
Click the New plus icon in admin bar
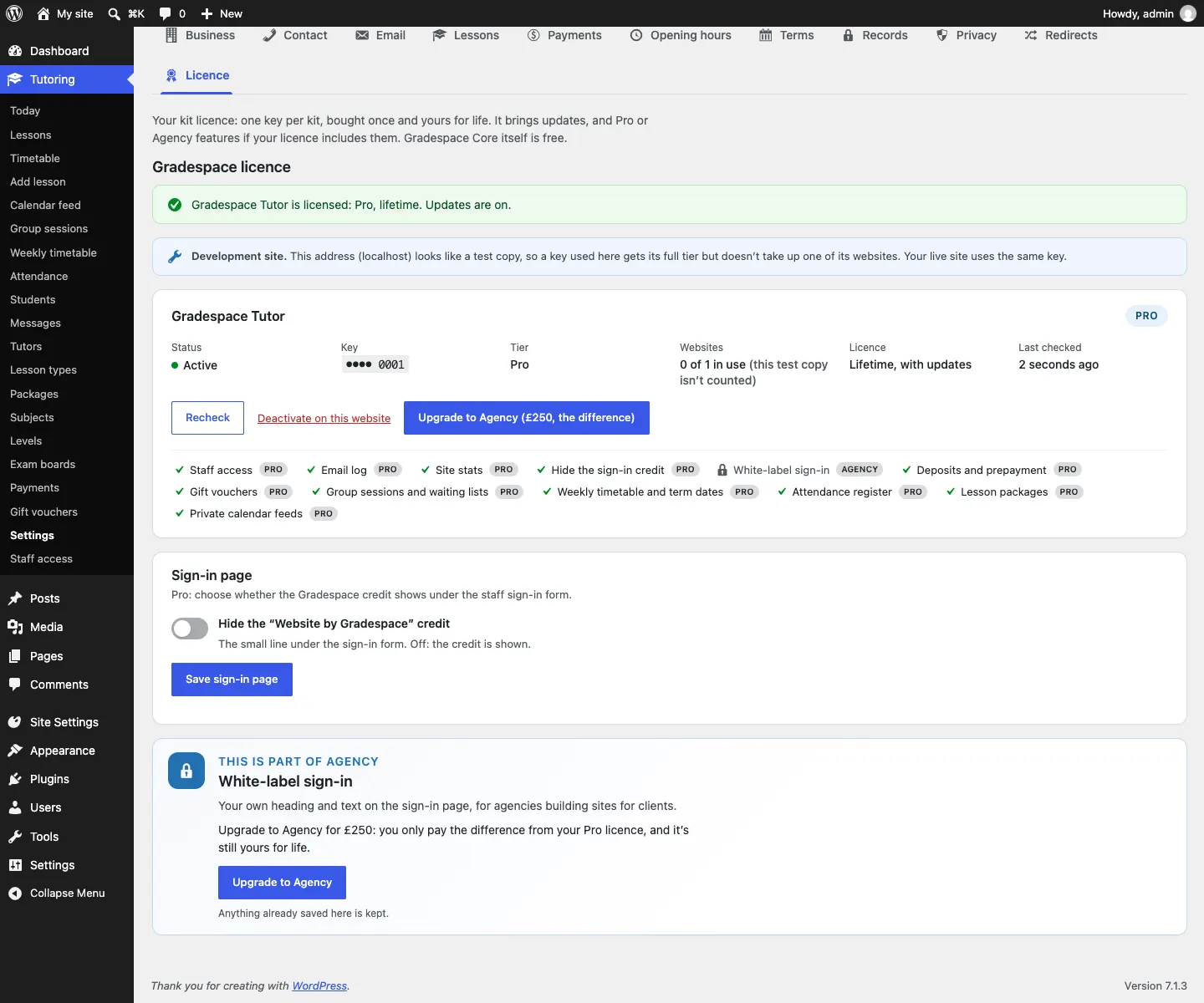pyautogui.click(x=207, y=13)
